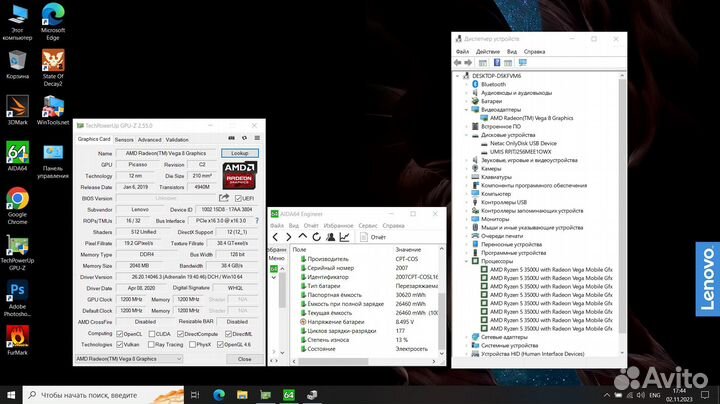Toggle the DirectCompute checkbox
This screenshot has height=404, width=720.
(x=180, y=334)
